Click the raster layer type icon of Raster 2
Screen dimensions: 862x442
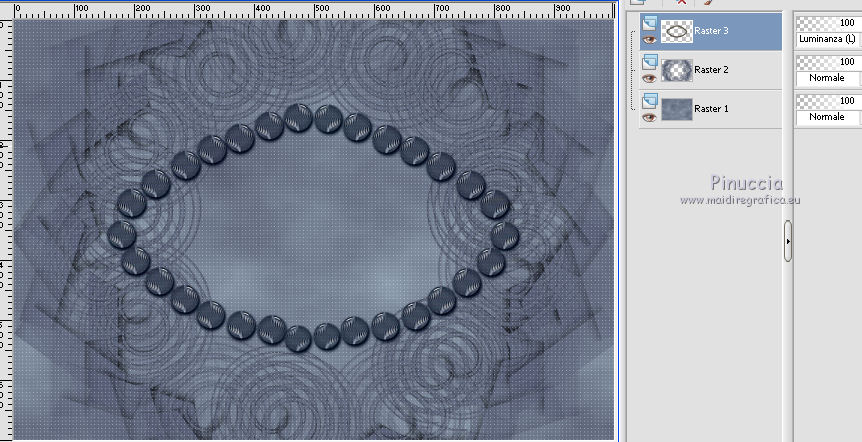tap(650, 62)
